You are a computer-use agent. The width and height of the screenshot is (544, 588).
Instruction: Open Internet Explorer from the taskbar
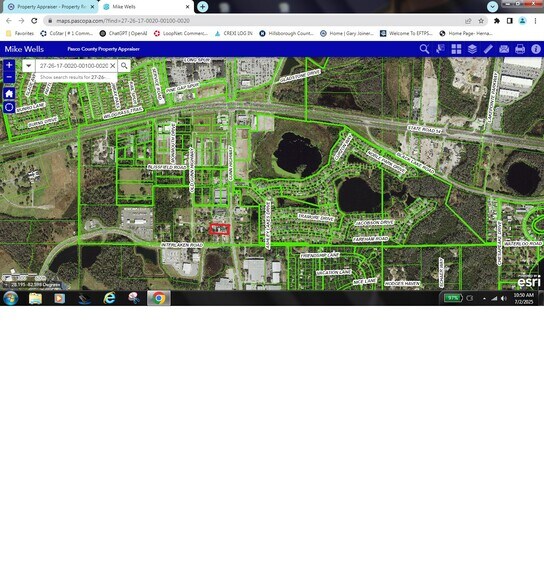tap(109, 298)
